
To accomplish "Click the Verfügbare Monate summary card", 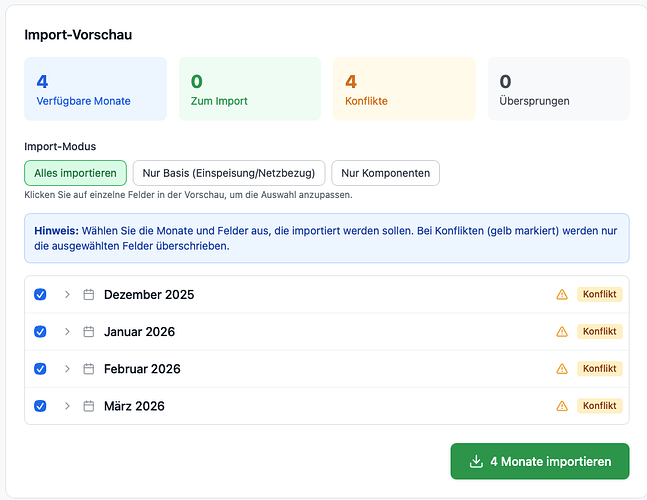I will coord(96,89).
